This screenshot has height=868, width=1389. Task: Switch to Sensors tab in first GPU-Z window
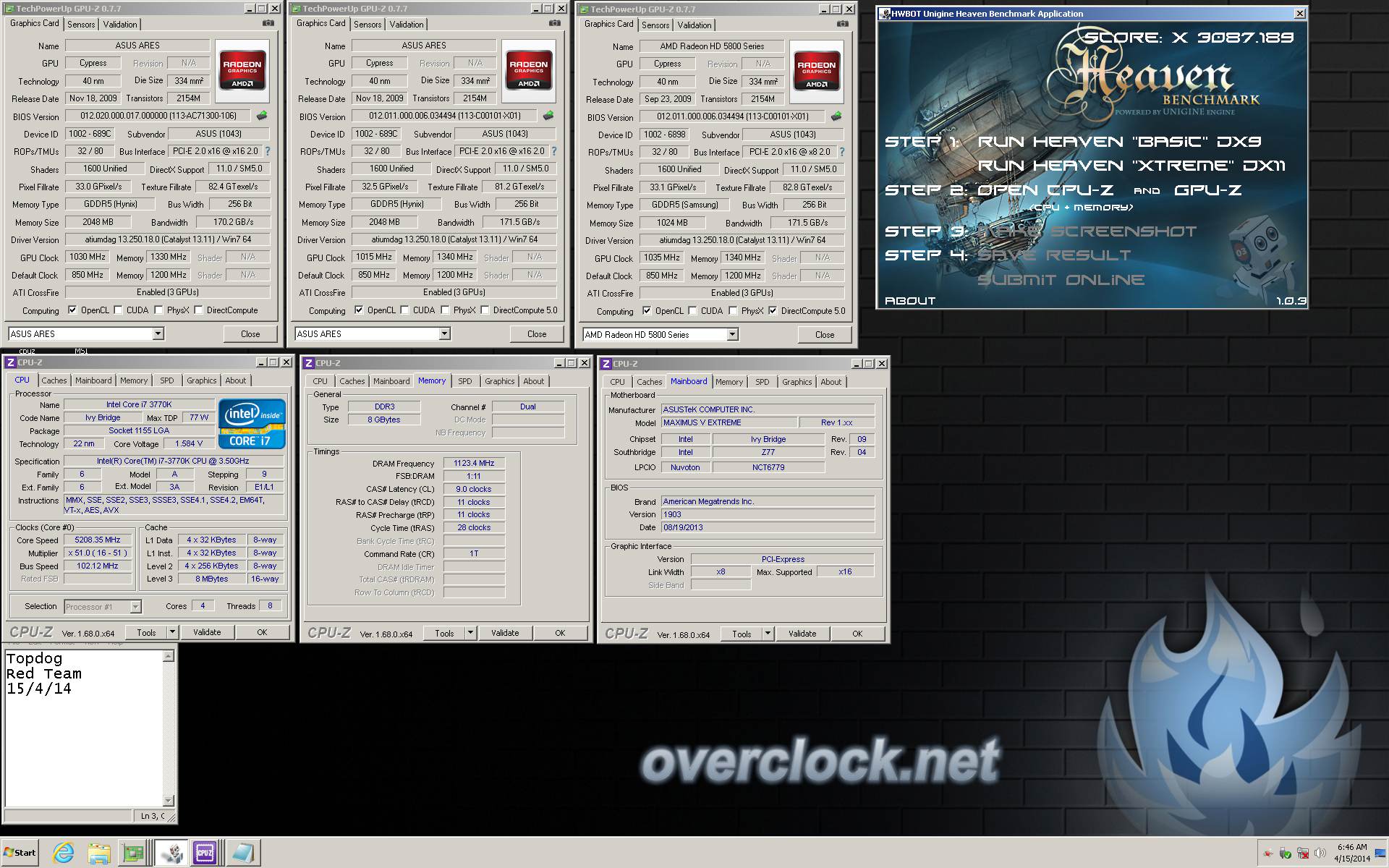[x=81, y=24]
